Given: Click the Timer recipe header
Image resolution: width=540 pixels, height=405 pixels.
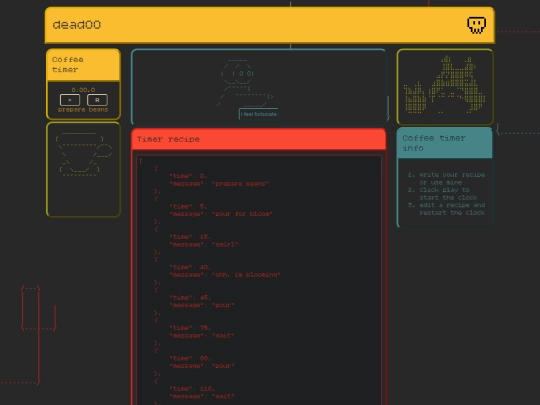Looking at the screenshot, I should pos(258,139).
